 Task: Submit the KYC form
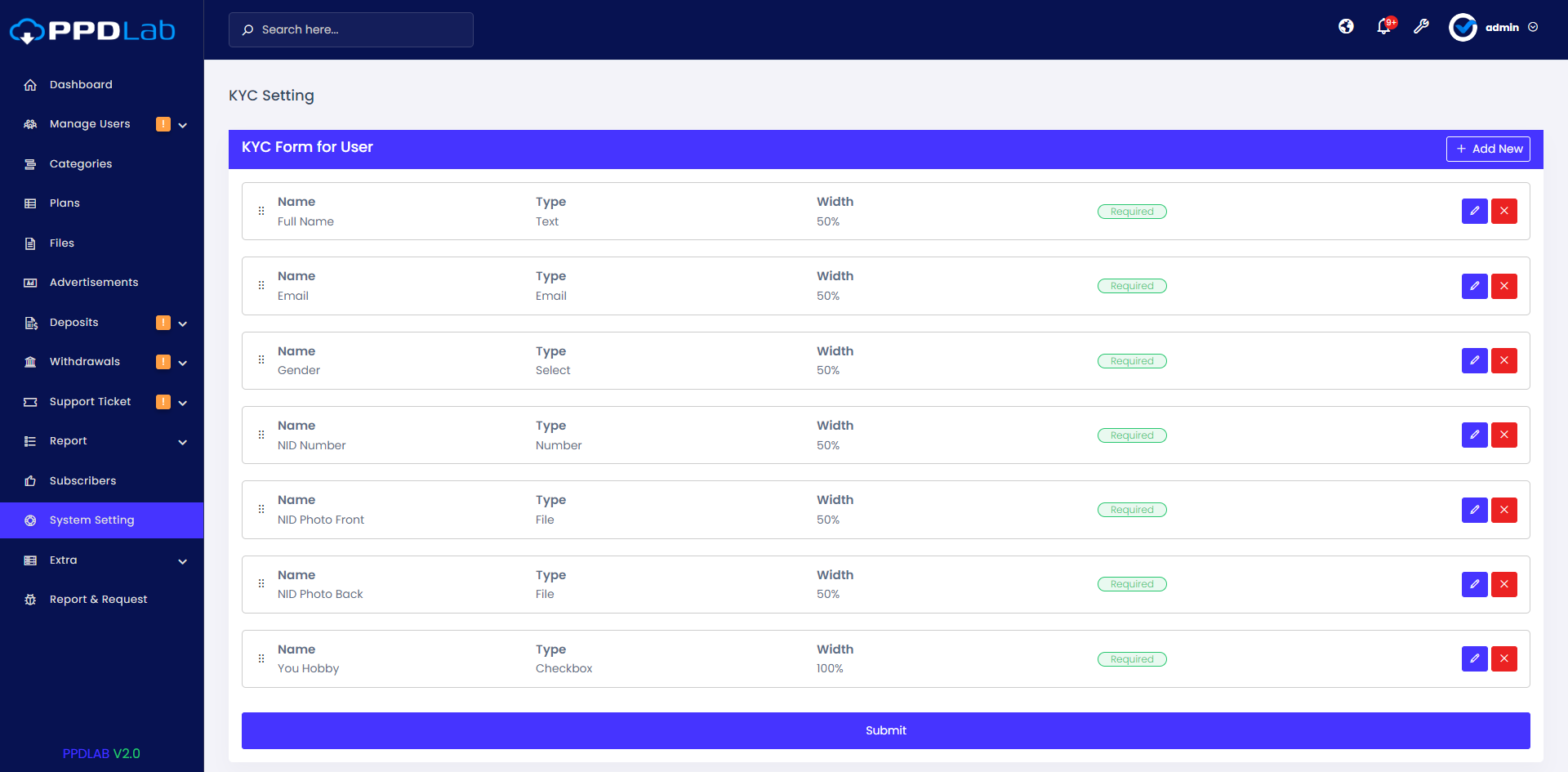coord(886,730)
